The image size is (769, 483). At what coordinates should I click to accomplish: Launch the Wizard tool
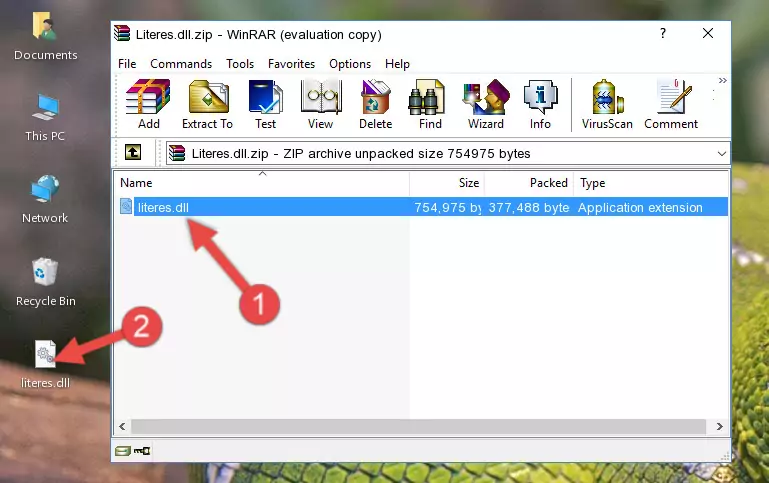click(x=486, y=104)
